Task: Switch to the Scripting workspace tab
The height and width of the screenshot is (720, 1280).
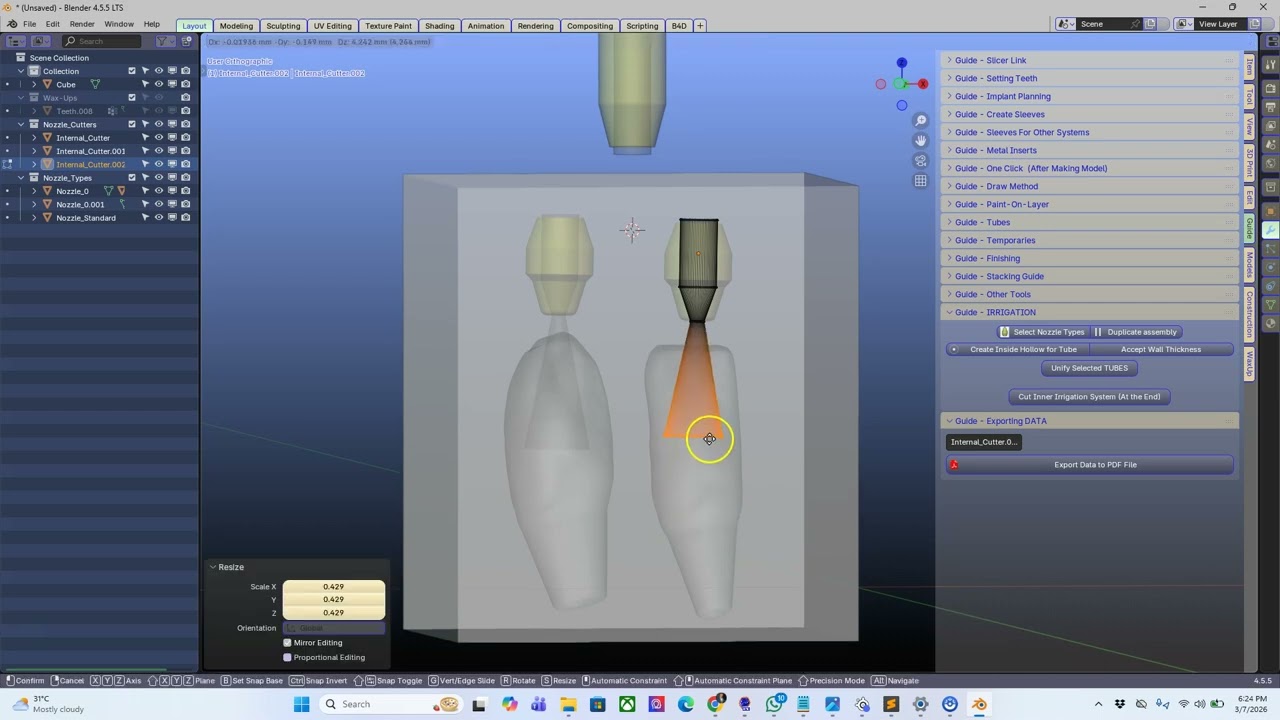Action: point(642,25)
